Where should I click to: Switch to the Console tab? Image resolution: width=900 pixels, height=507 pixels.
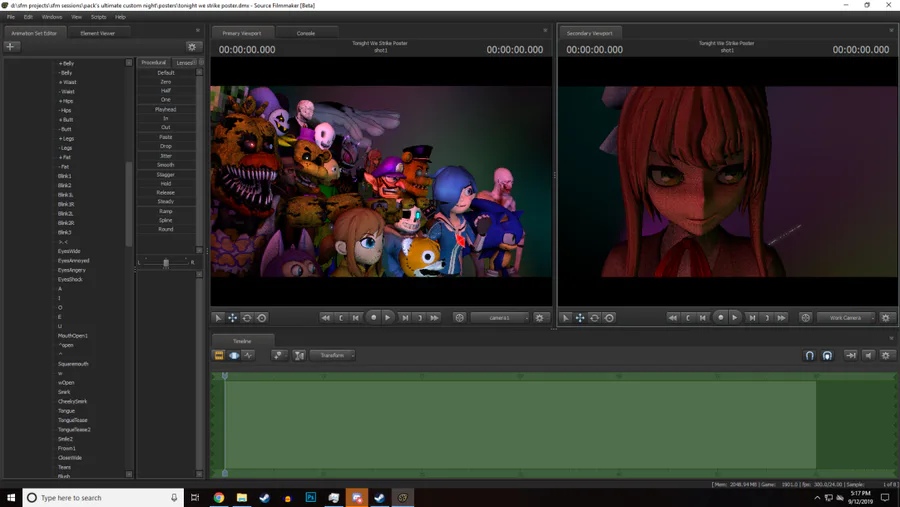306,33
